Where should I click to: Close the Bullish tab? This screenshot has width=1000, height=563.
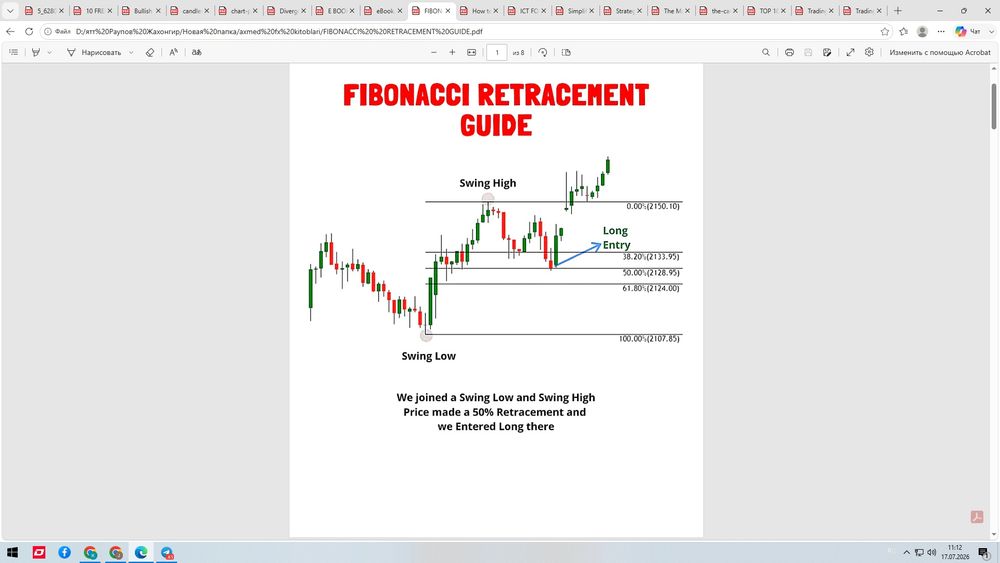click(x=158, y=11)
